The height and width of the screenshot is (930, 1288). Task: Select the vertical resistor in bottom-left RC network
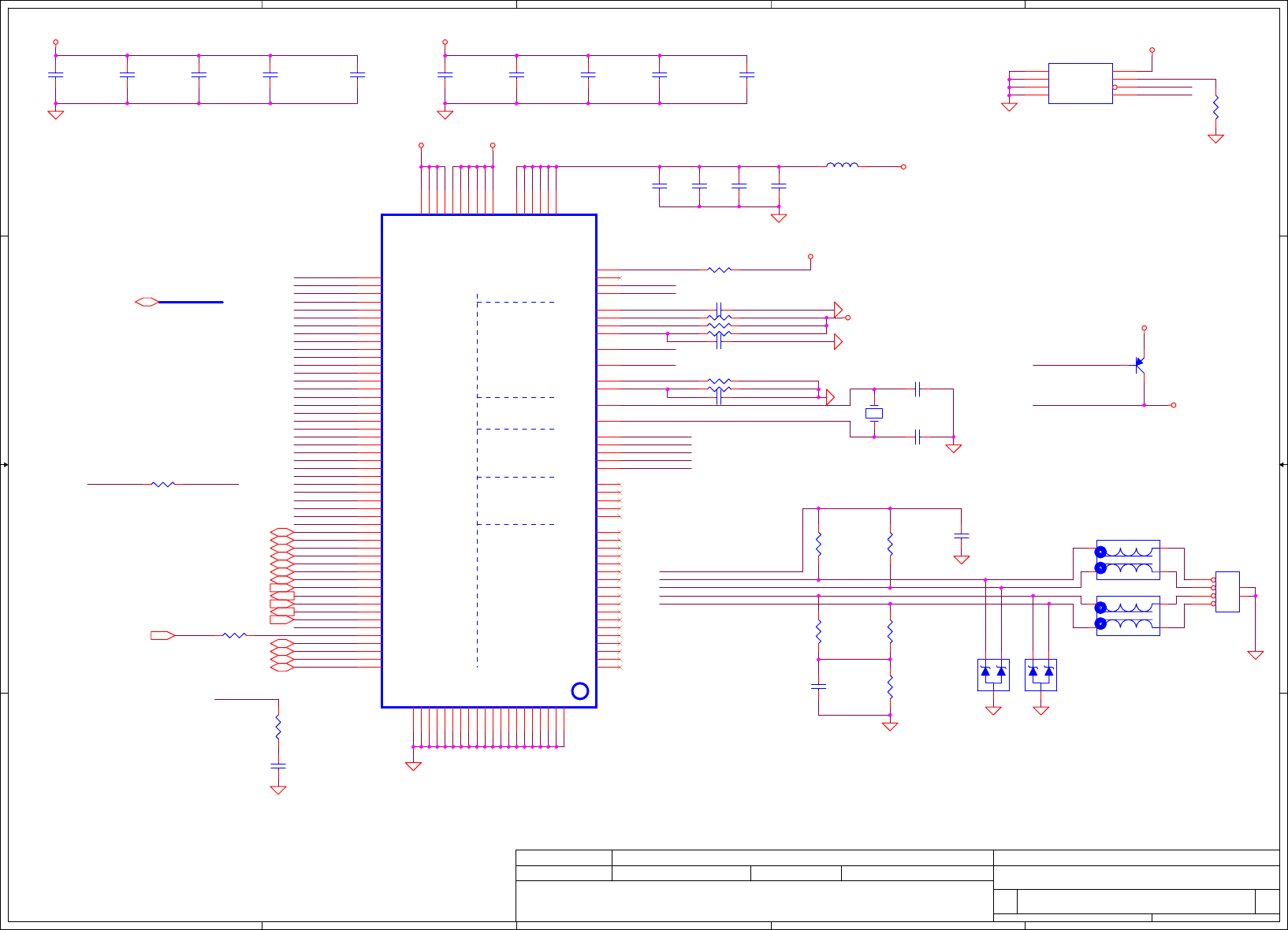pyautogui.click(x=278, y=727)
